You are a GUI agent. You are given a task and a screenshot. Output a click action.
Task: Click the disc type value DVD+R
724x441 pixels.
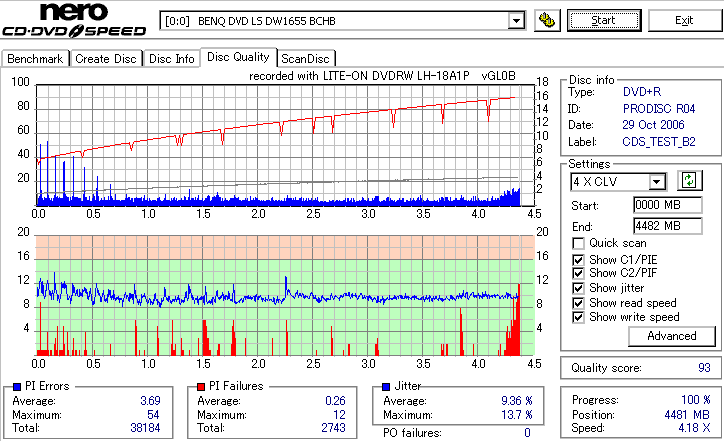coord(642,92)
